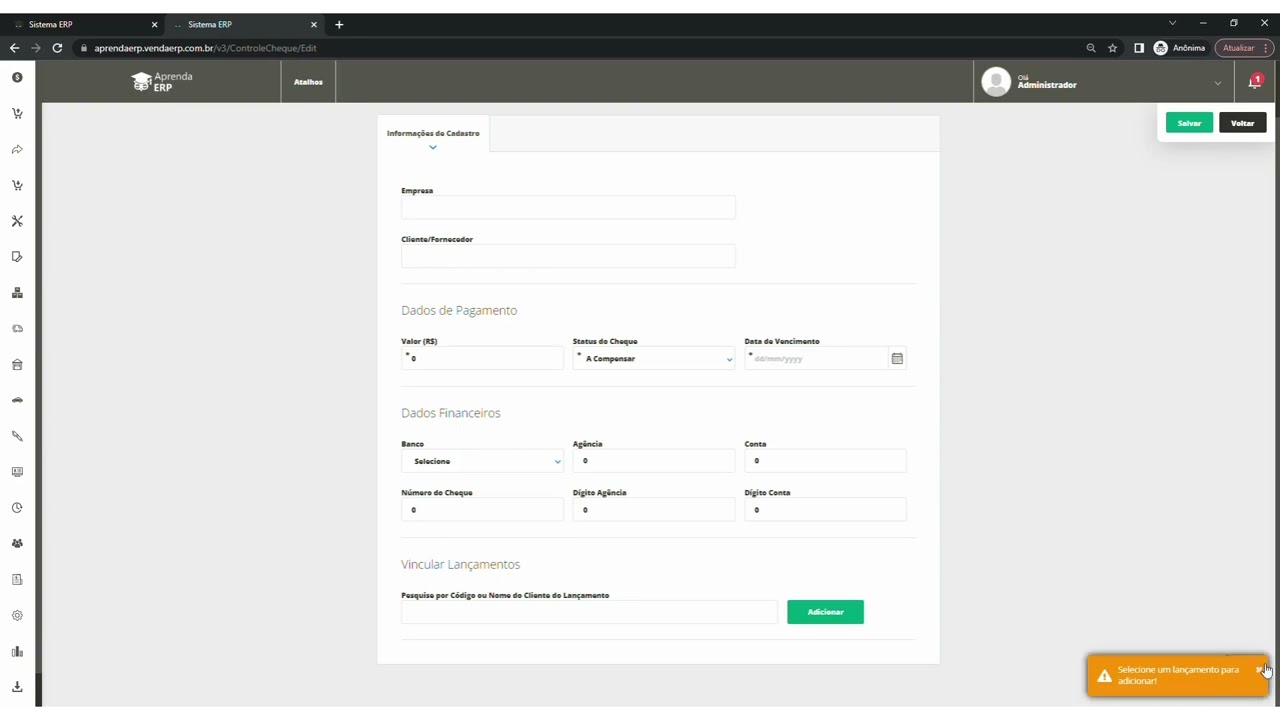Viewport: 1280px width, 720px height.
Task: Open the document report sidebar icon
Action: 17,580
